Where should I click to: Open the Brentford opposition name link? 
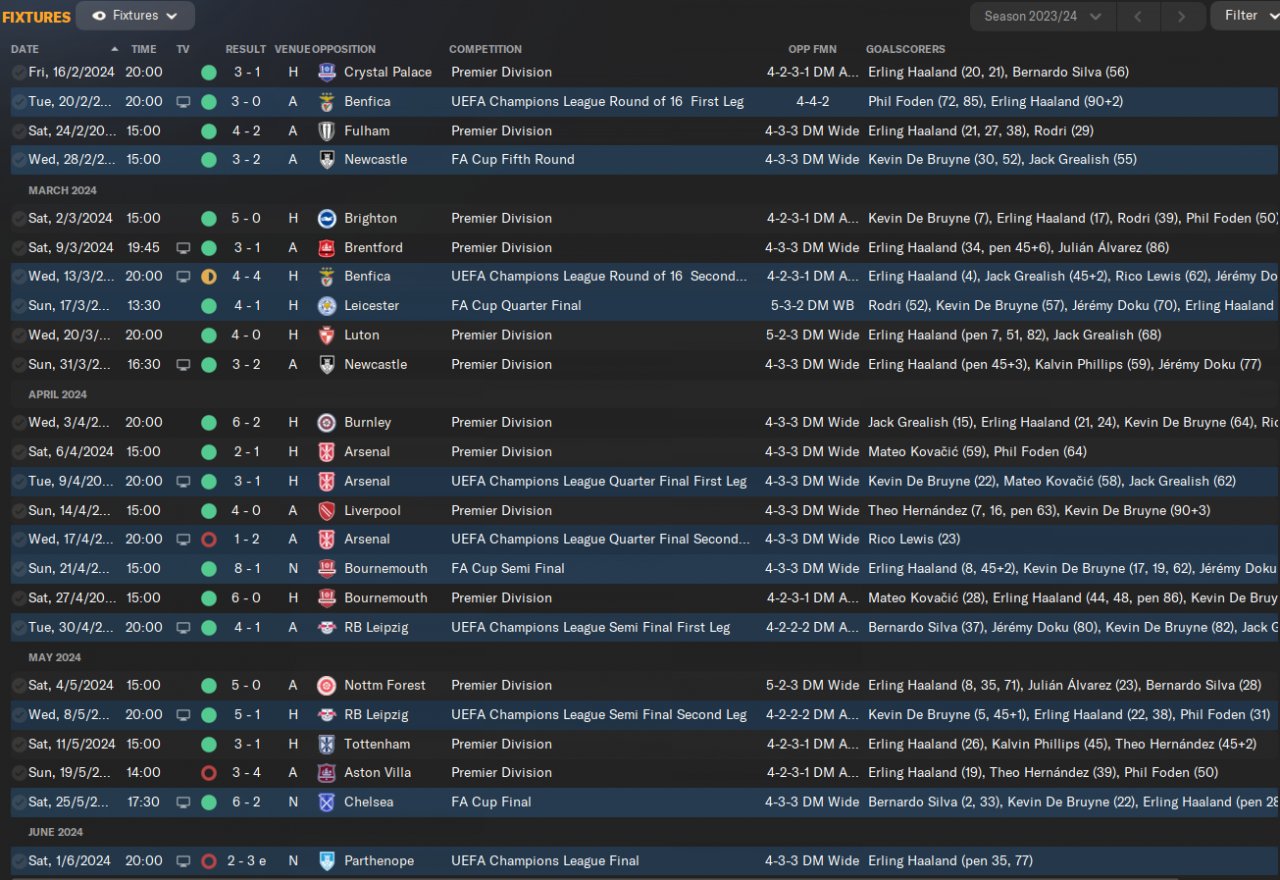pyautogui.click(x=373, y=248)
